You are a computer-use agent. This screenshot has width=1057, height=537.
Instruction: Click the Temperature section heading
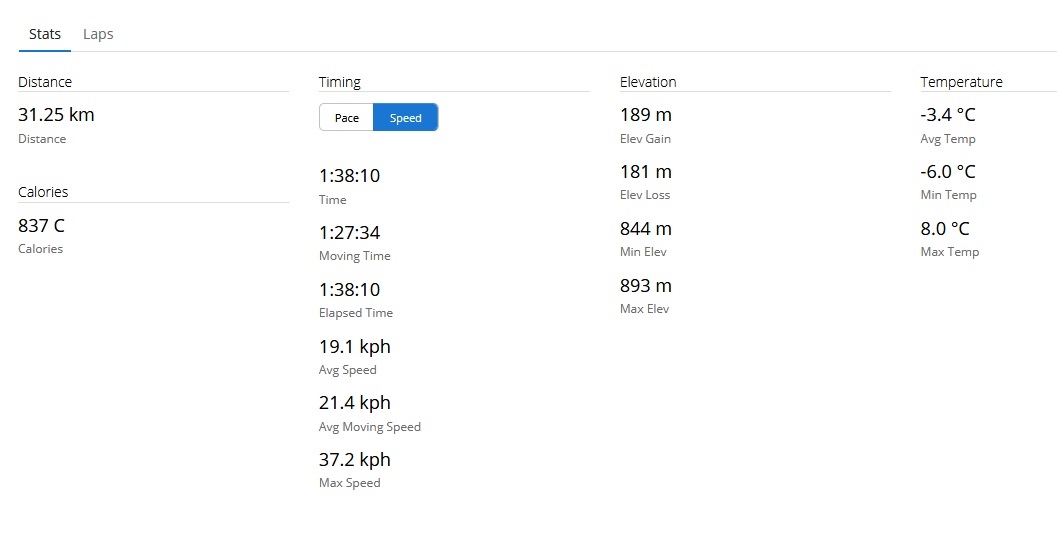click(x=961, y=82)
